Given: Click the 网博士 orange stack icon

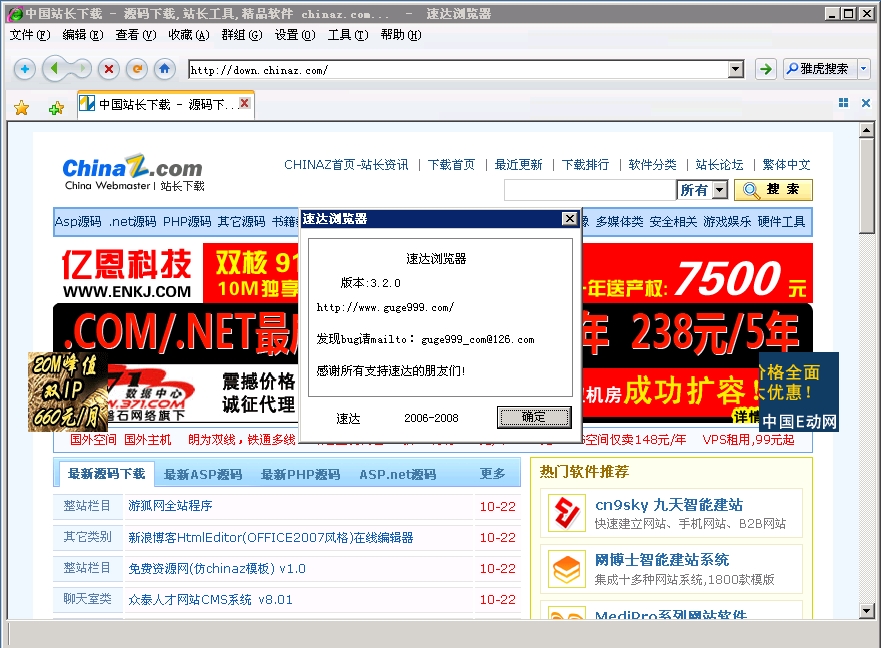Looking at the screenshot, I should click(x=566, y=569).
